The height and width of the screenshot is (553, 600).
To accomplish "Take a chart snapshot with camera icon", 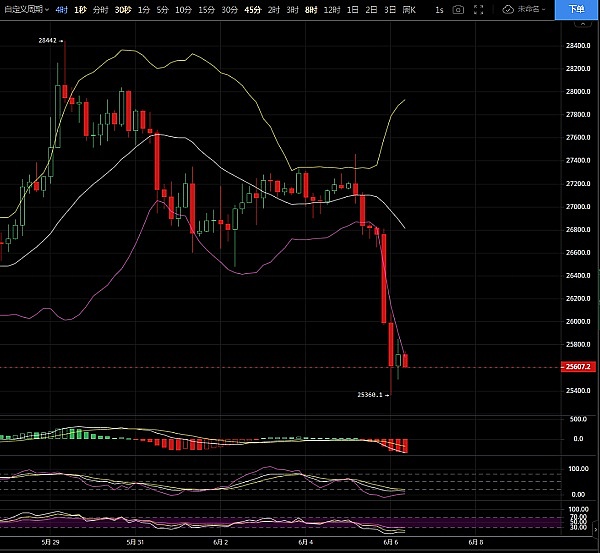I will tap(458, 9).
